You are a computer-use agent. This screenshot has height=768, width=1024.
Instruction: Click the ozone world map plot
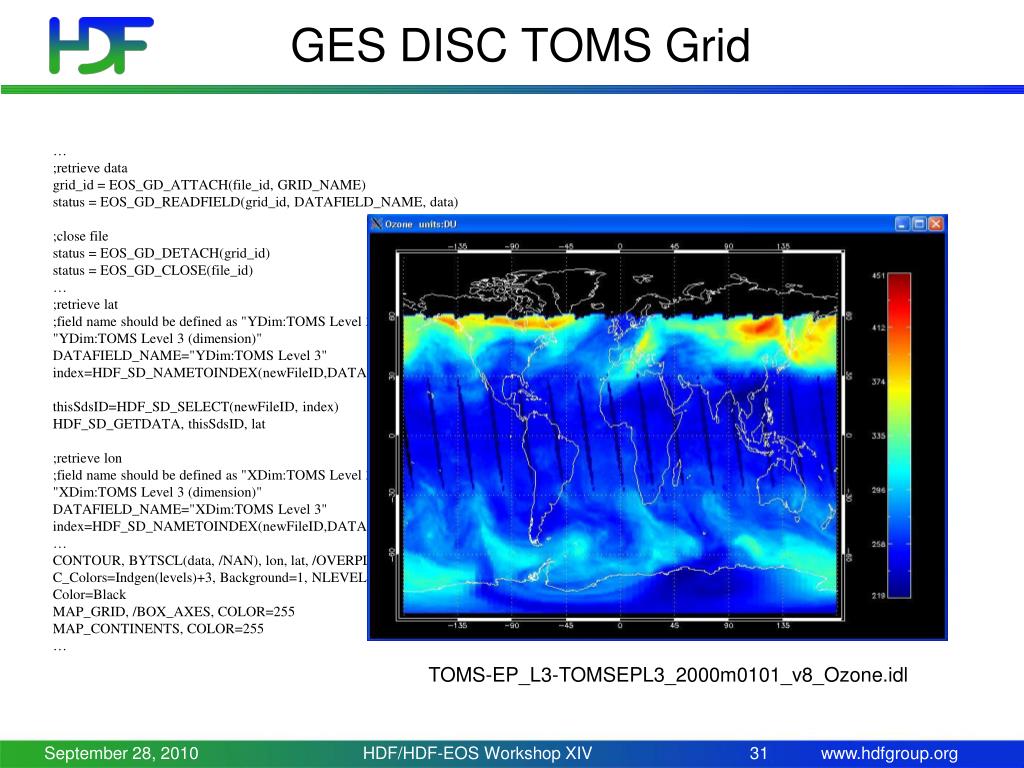pos(620,434)
